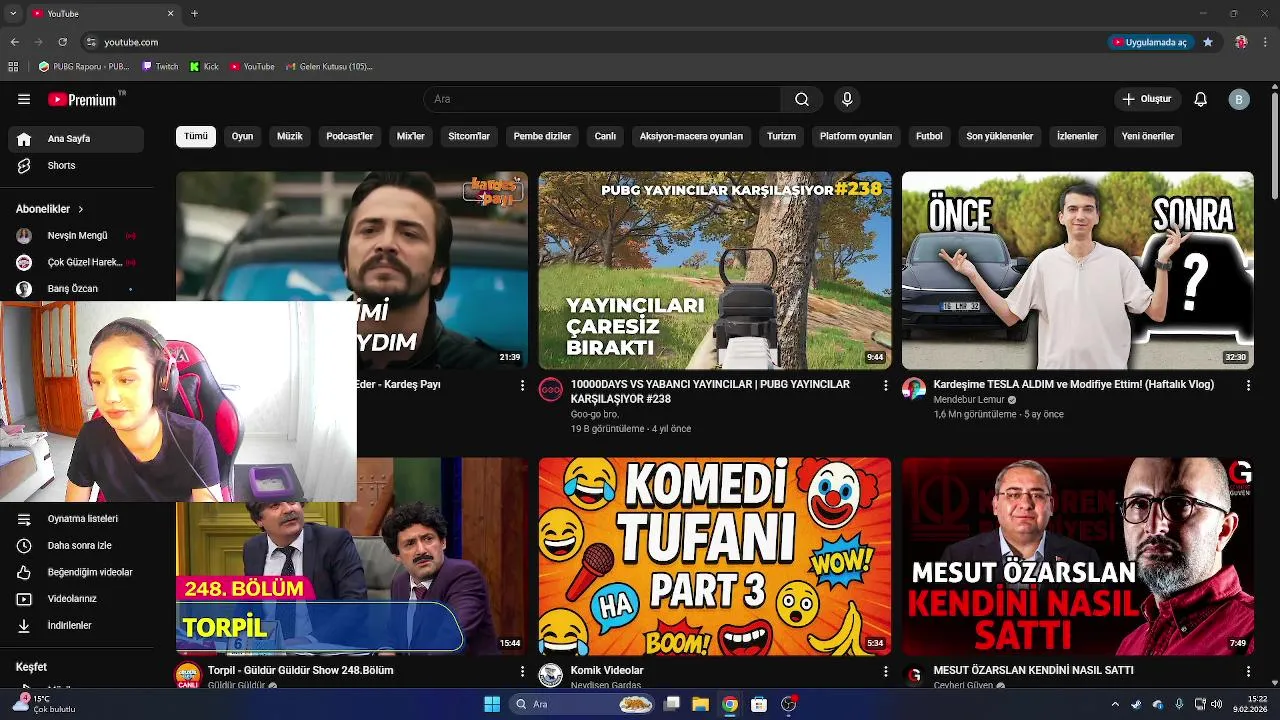The width and height of the screenshot is (1280, 720).
Task: Open Oynatma listeleri in sidebar
Action: tap(76, 519)
